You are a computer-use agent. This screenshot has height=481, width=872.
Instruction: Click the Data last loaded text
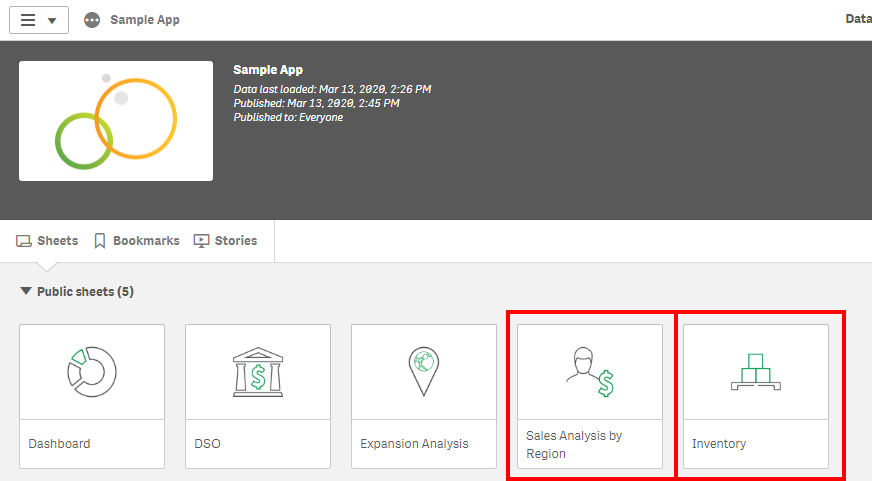(332, 89)
